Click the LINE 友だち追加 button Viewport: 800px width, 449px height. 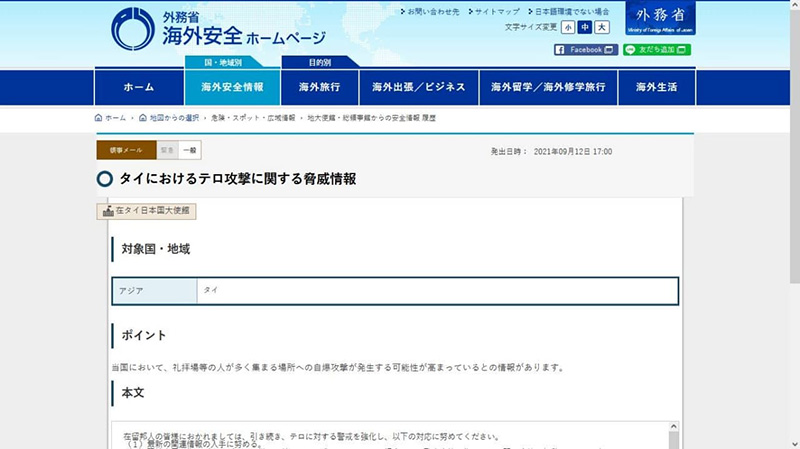(x=657, y=49)
